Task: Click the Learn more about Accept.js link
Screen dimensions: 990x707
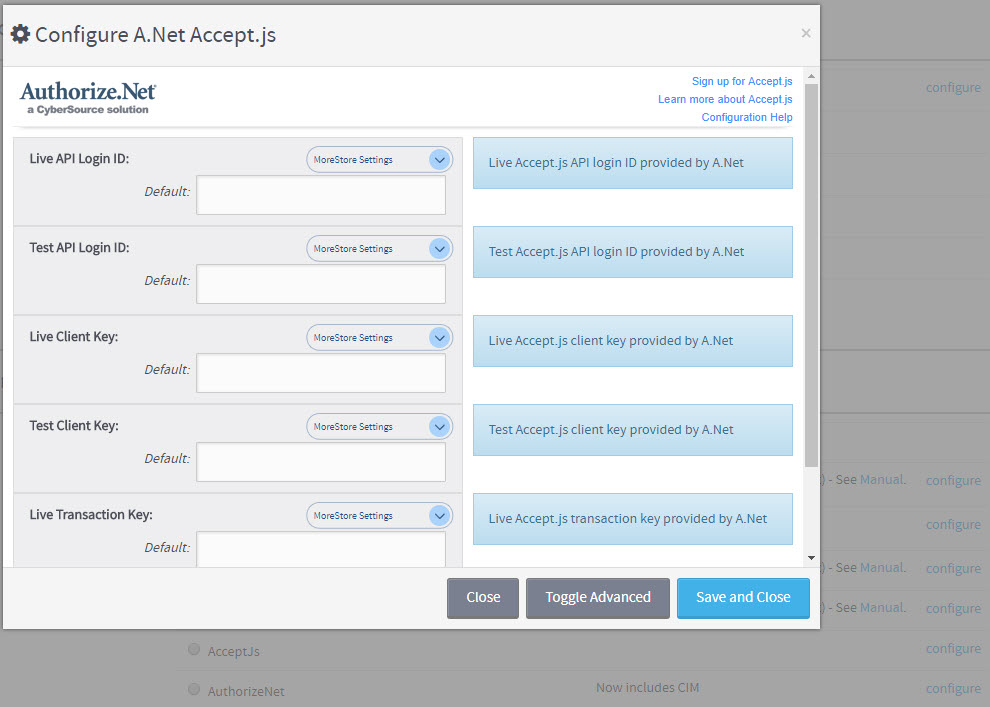Action: point(725,99)
